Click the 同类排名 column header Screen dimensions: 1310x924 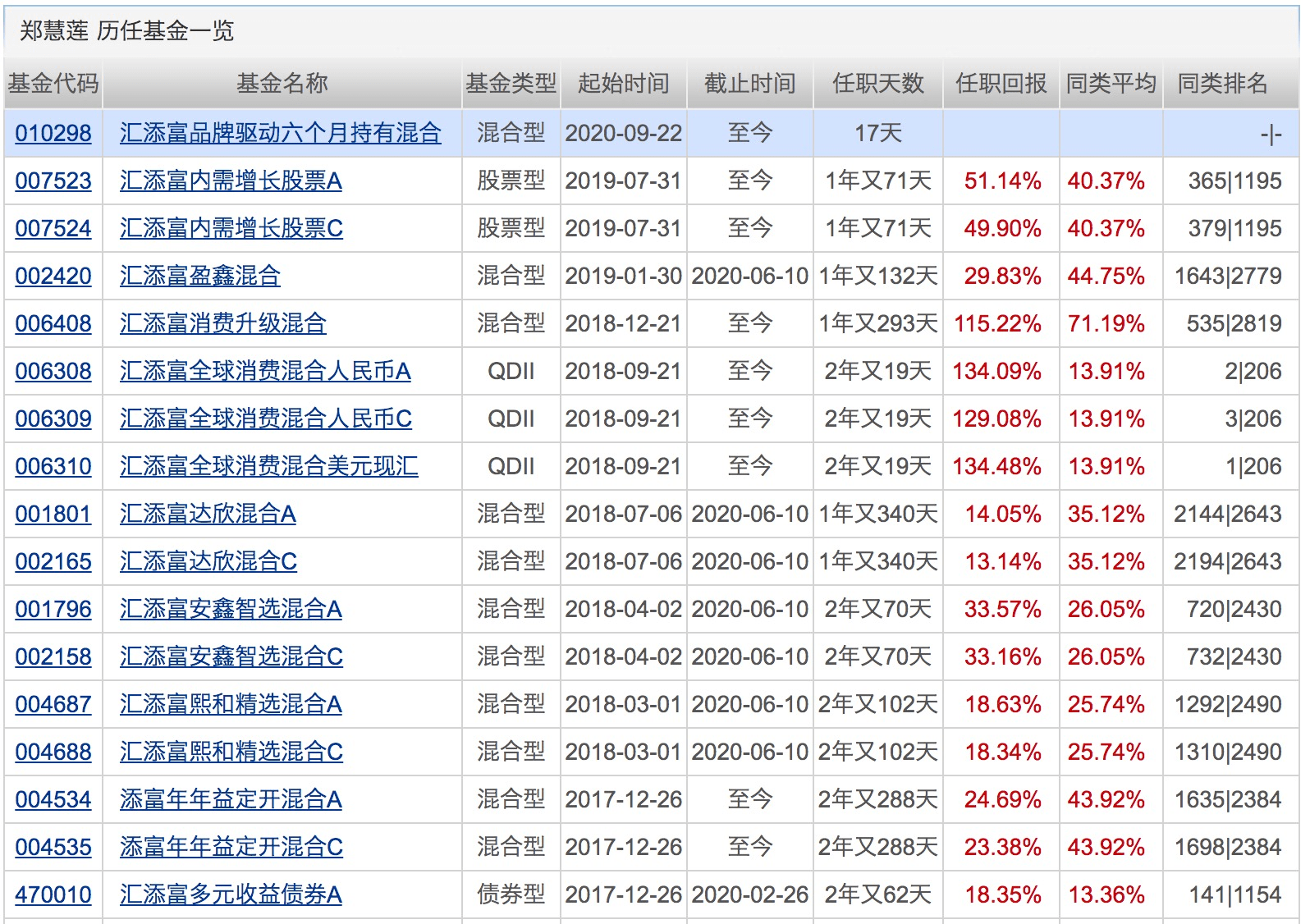point(1223,83)
